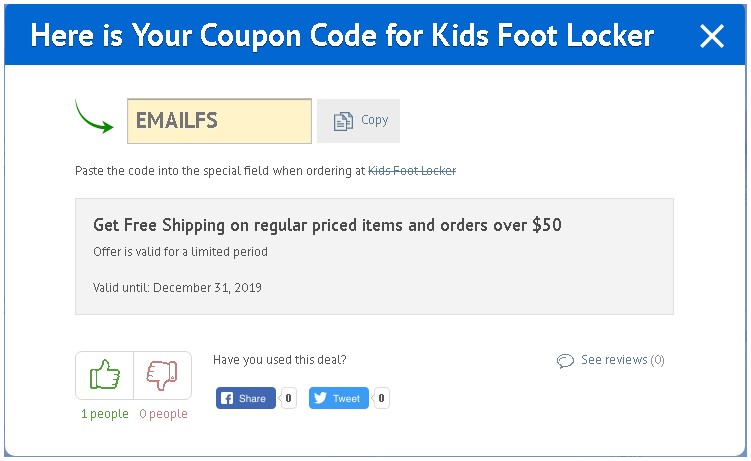Click the "Have you used this deal?" text
Screen dimensions: 751x461
(280, 360)
